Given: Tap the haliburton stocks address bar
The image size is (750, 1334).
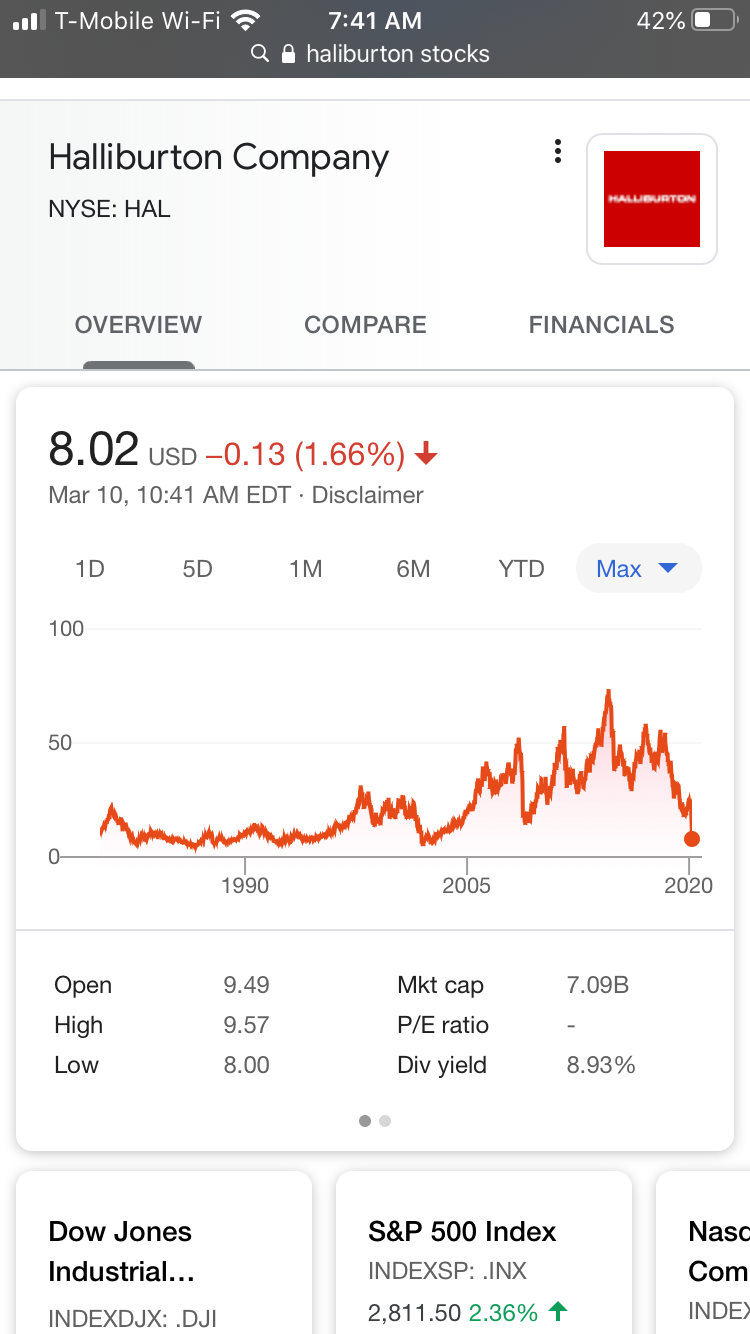Looking at the screenshot, I should click(397, 54).
